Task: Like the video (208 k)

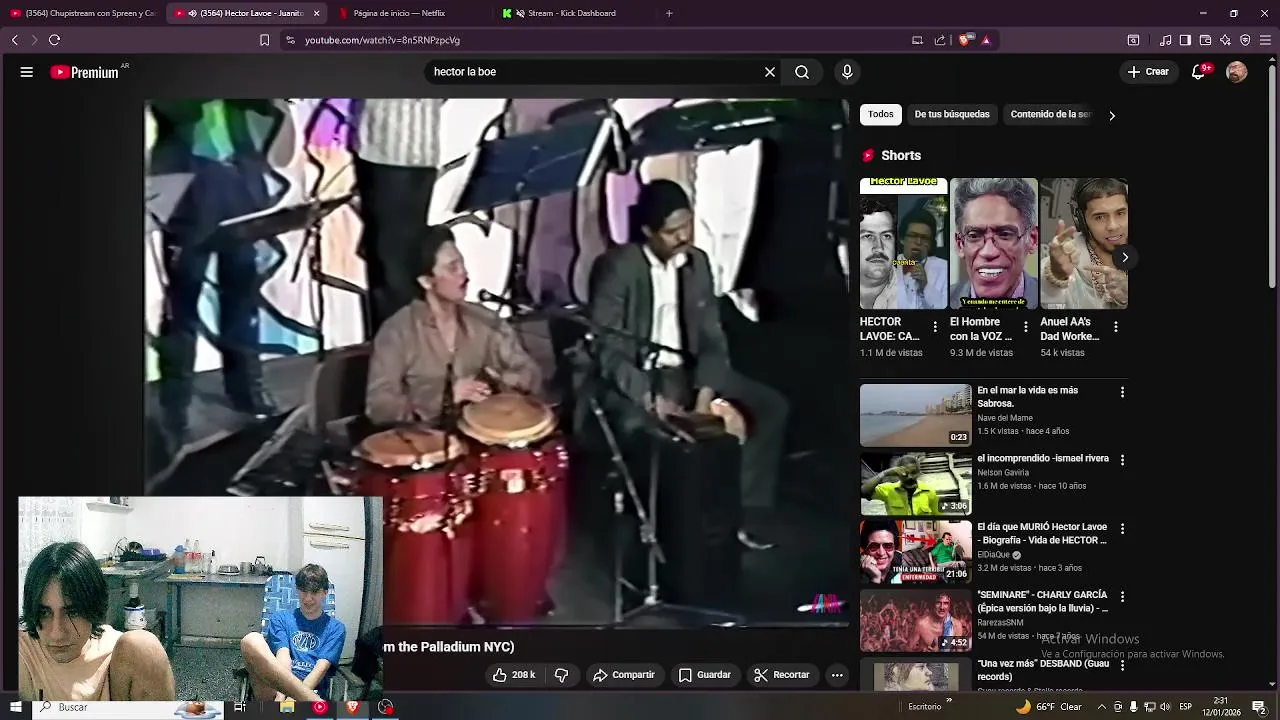Action: pyautogui.click(x=513, y=675)
